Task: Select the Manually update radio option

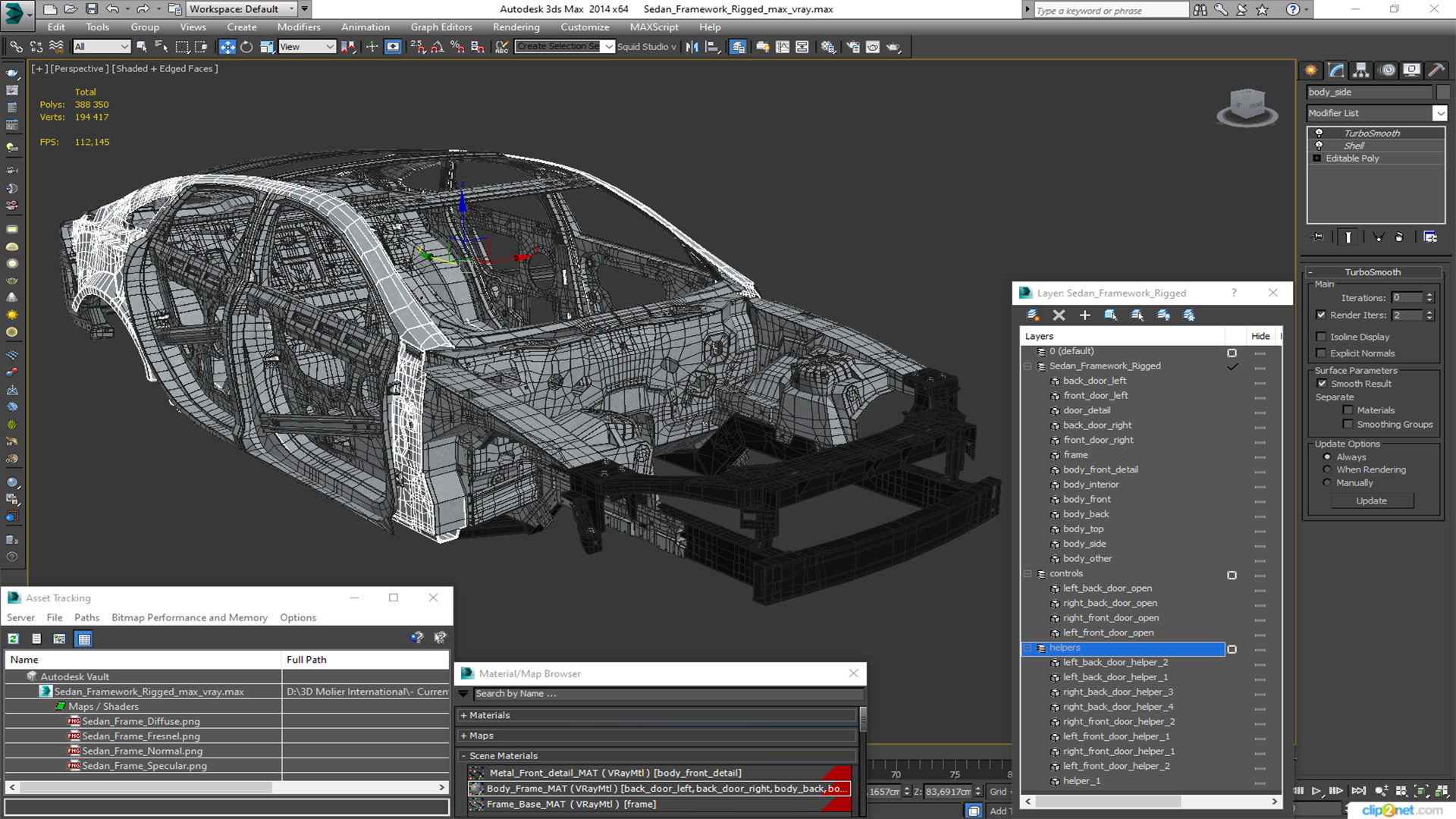Action: click(x=1327, y=483)
